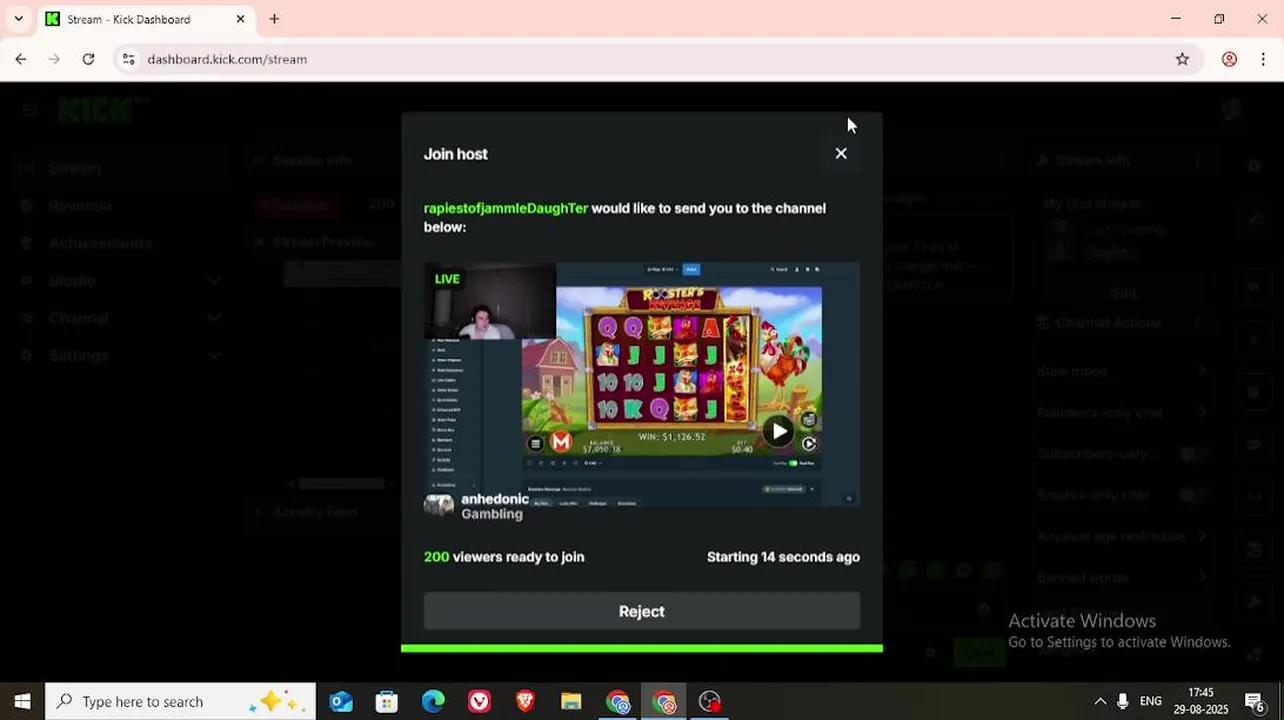
Task: Expand the Settings sidebar section
Action: pyautogui.click(x=120, y=356)
